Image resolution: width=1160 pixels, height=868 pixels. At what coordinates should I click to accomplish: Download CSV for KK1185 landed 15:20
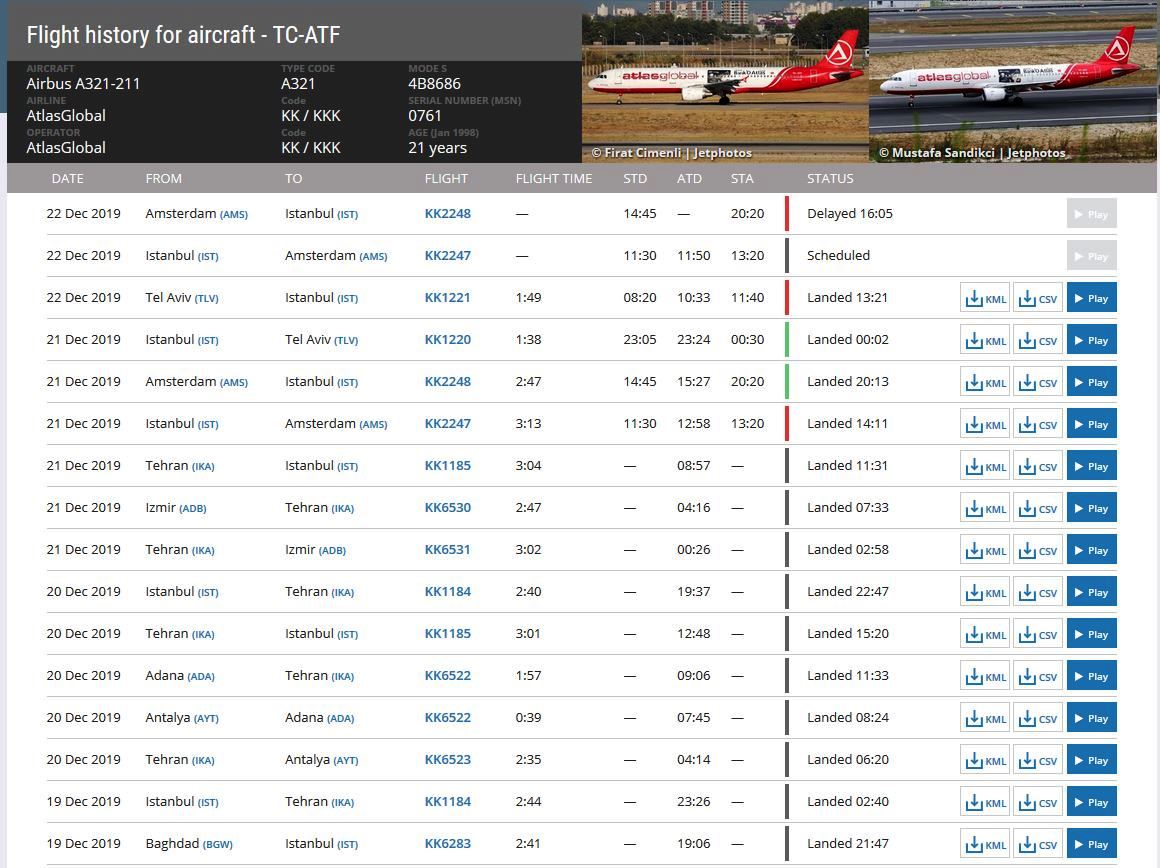tap(1038, 634)
